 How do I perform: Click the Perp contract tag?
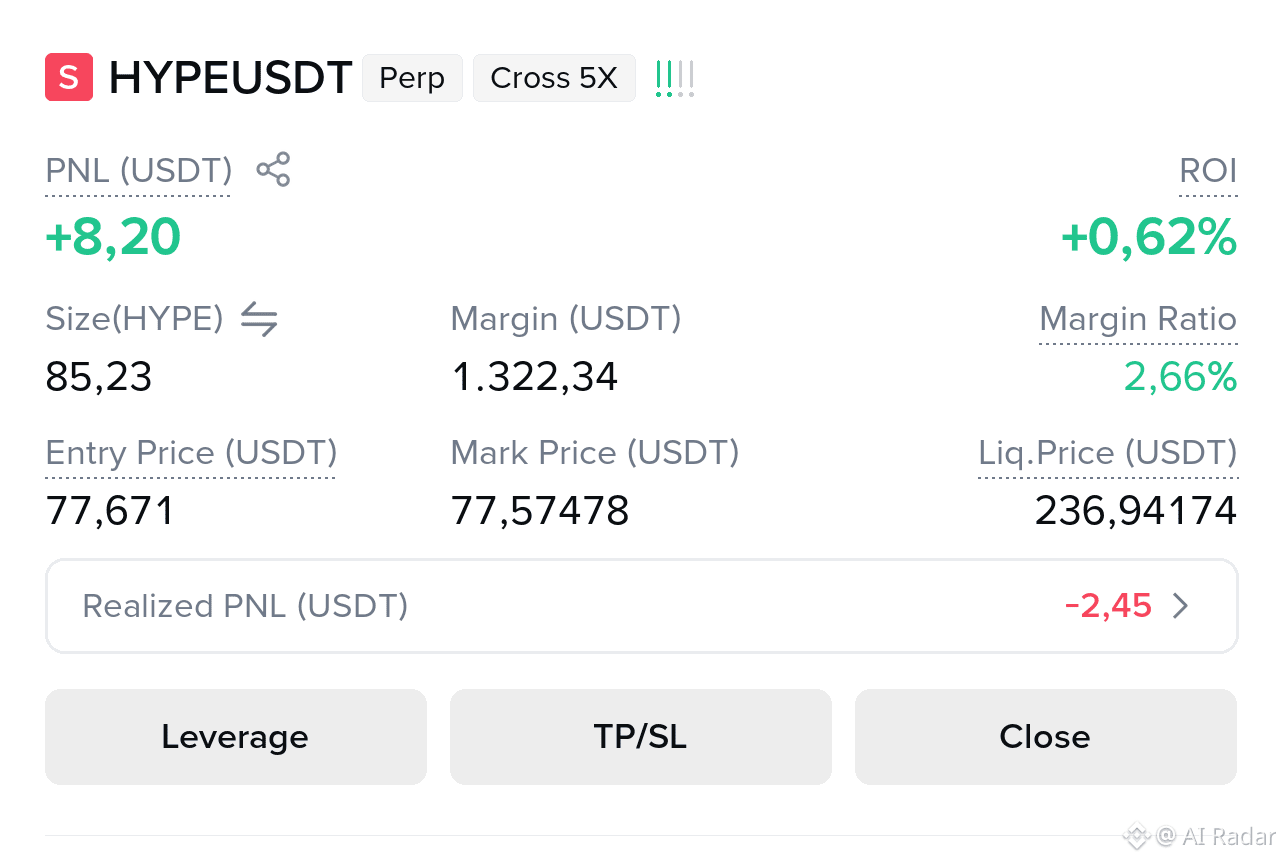(x=412, y=78)
